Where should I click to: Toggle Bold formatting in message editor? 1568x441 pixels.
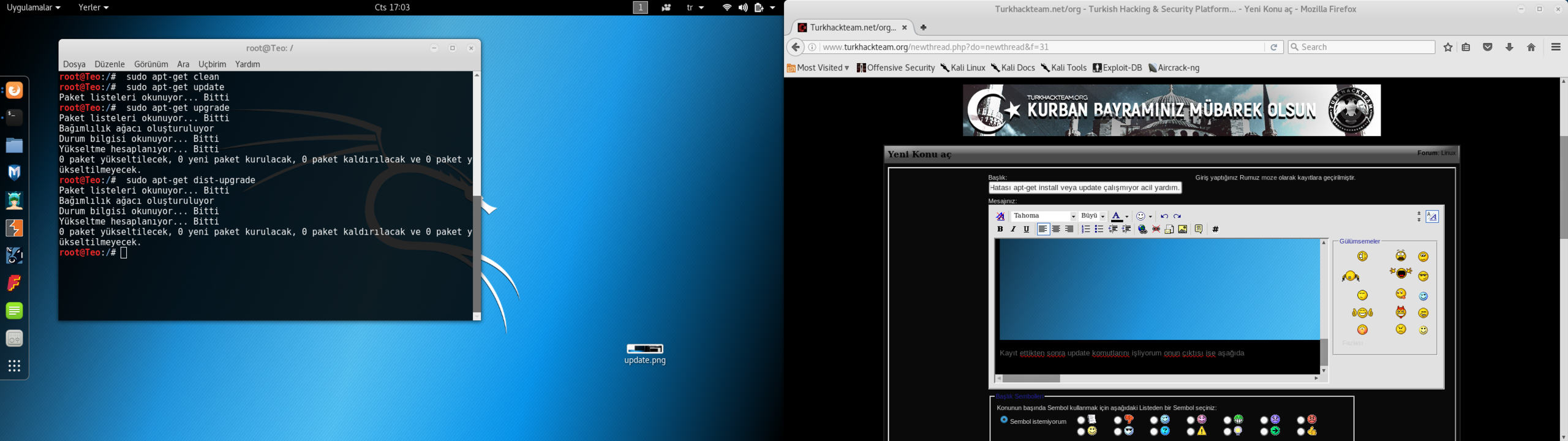(1000, 229)
